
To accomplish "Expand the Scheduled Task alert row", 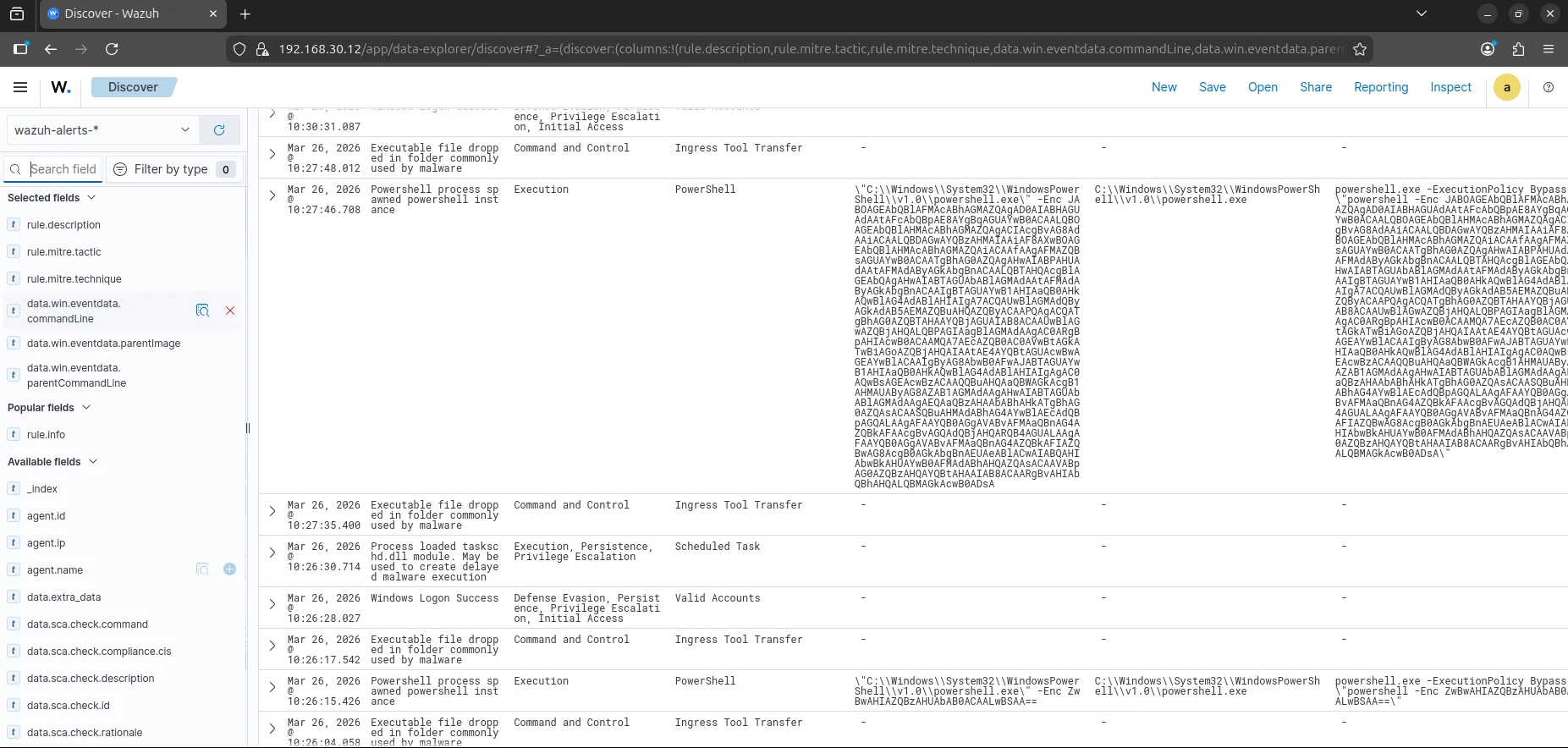I will coord(272,553).
